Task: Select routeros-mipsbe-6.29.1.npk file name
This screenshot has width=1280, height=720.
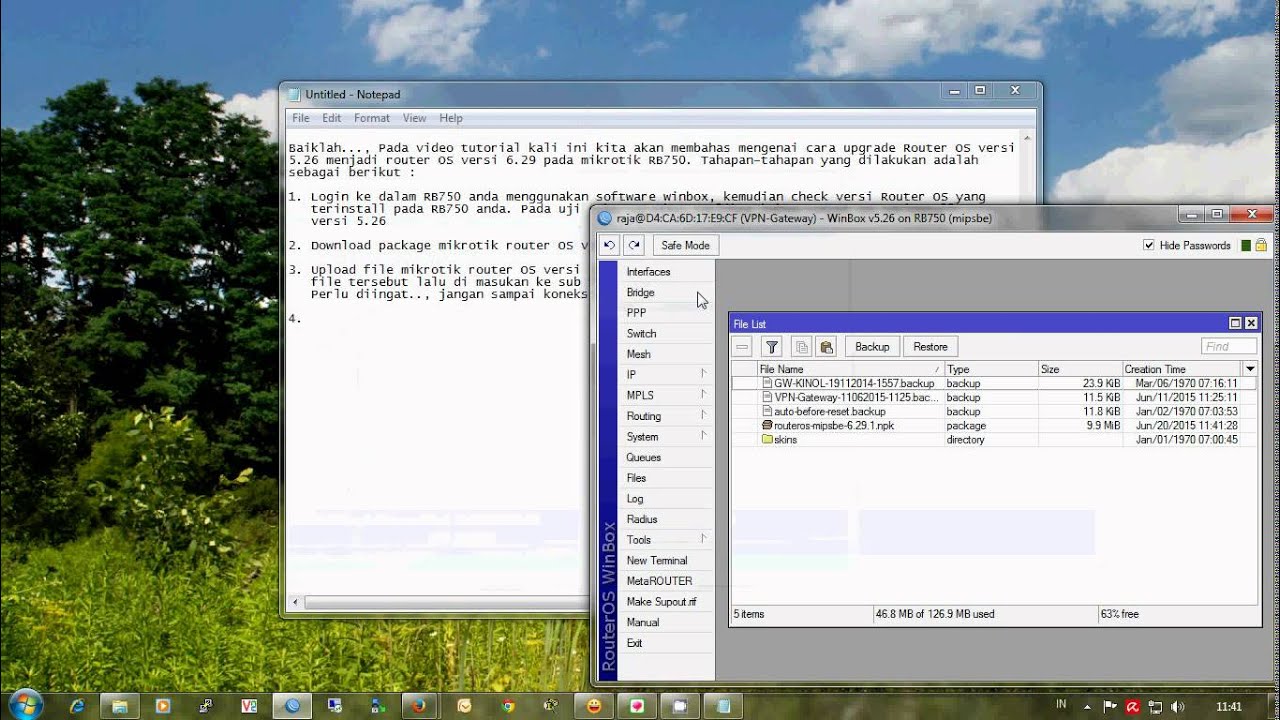Action: [x=834, y=425]
